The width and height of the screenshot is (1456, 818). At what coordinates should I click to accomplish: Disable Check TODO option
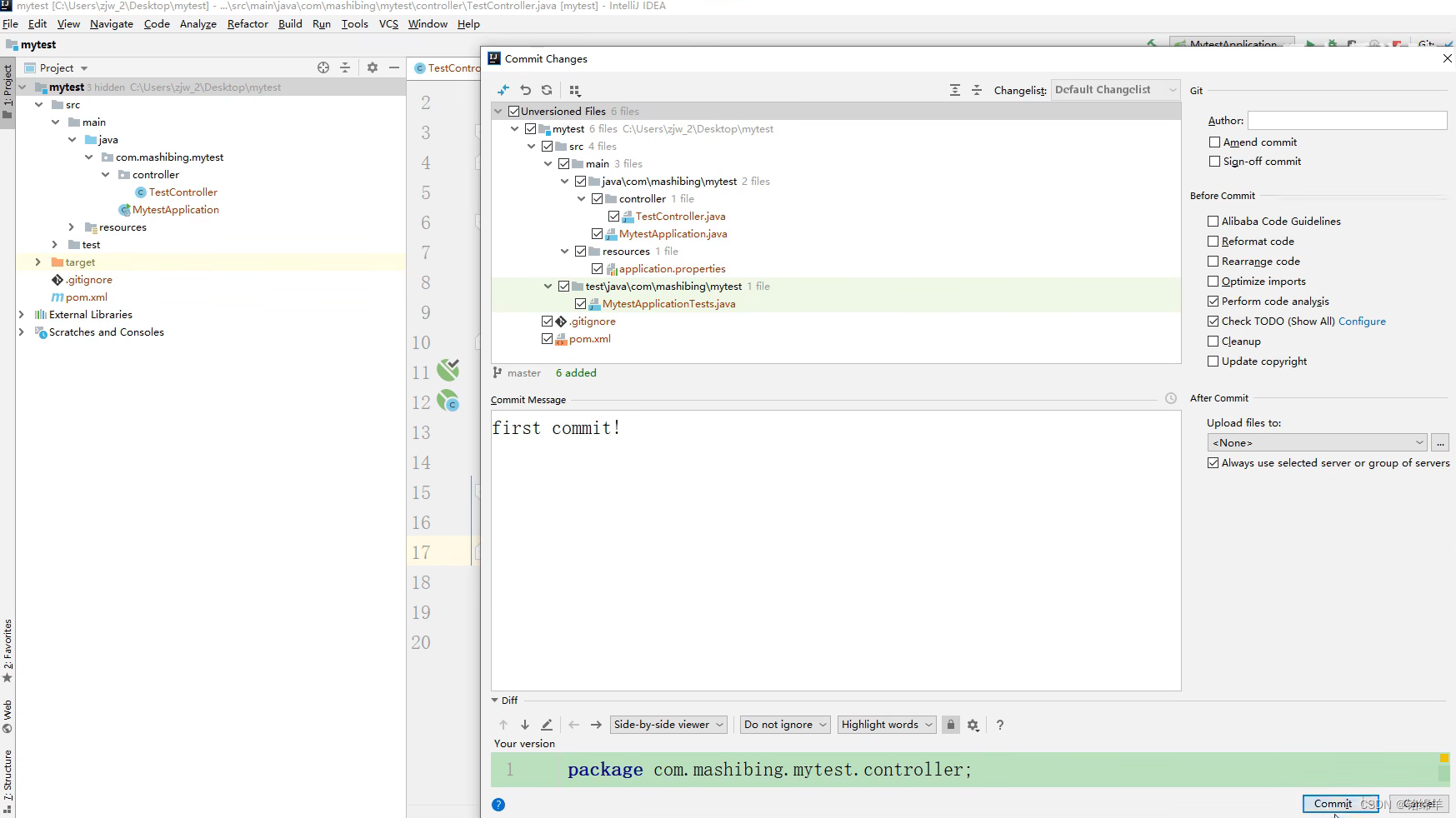(x=1213, y=322)
